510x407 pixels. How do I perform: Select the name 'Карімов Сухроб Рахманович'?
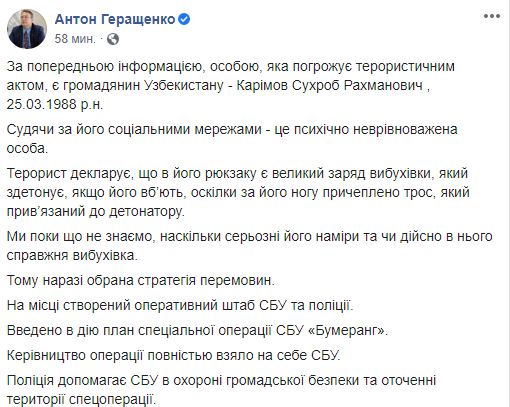330,85
